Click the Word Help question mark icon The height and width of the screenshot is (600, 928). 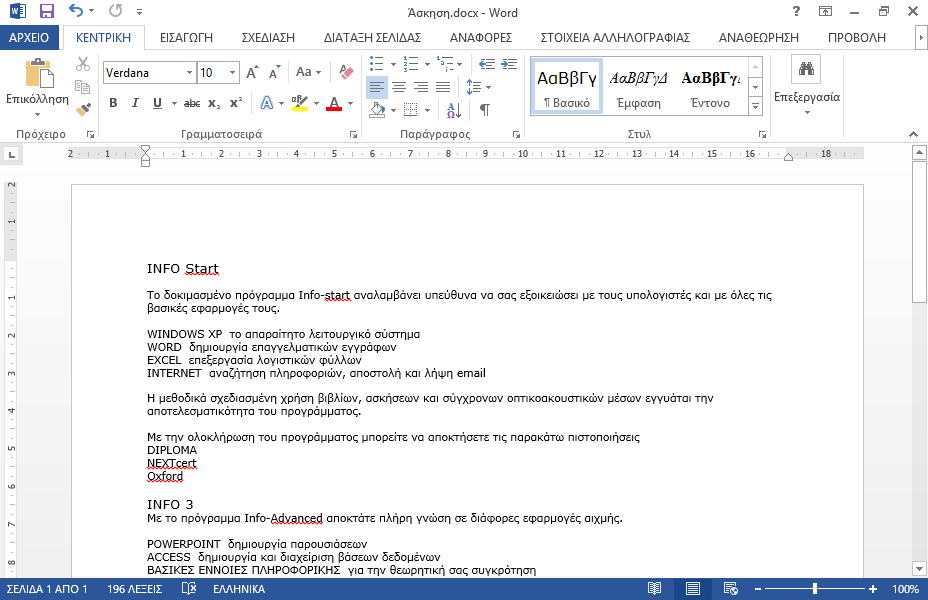797,11
